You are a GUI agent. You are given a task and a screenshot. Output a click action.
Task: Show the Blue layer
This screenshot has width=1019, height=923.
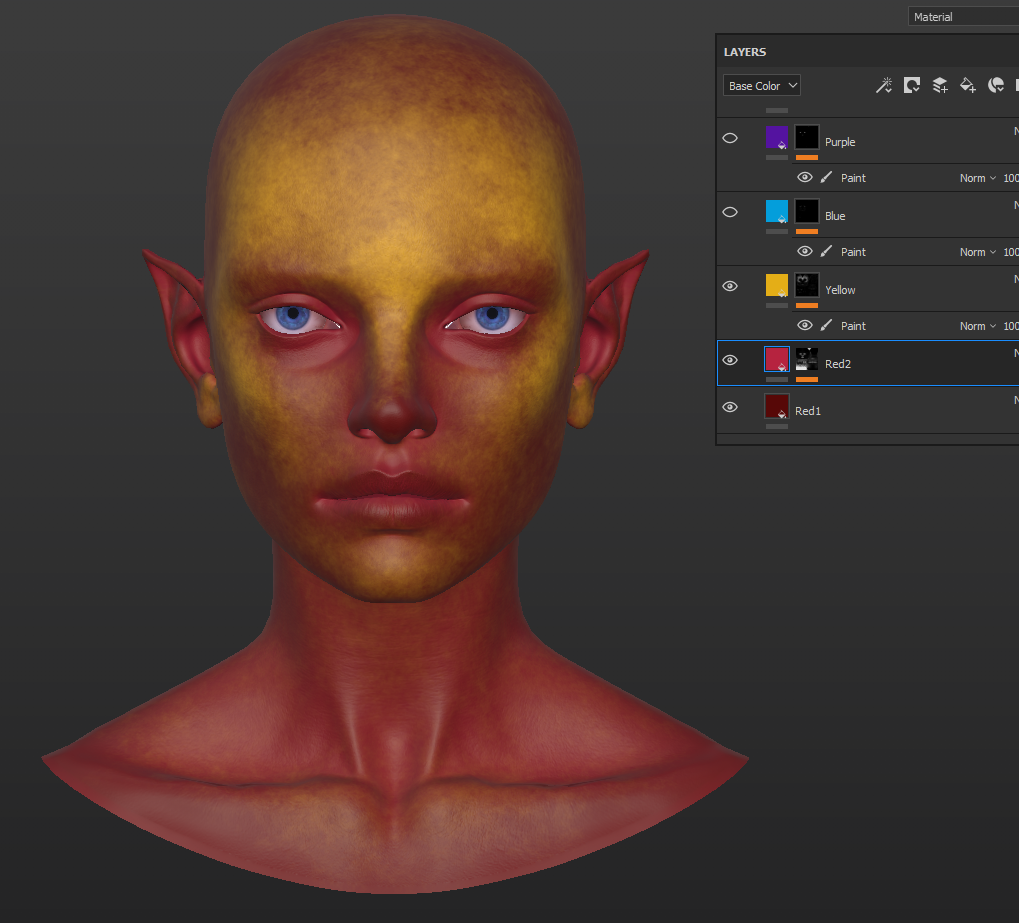tap(730, 212)
